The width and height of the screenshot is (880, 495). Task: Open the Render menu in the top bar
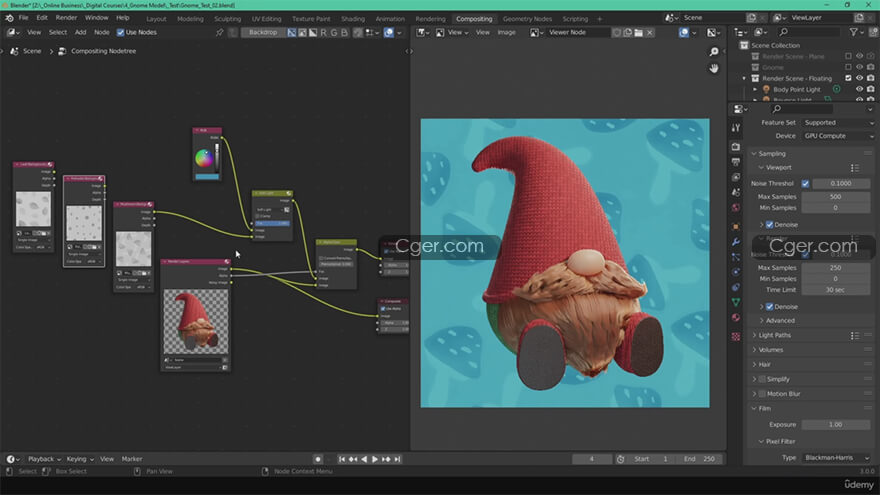[x=66, y=18]
